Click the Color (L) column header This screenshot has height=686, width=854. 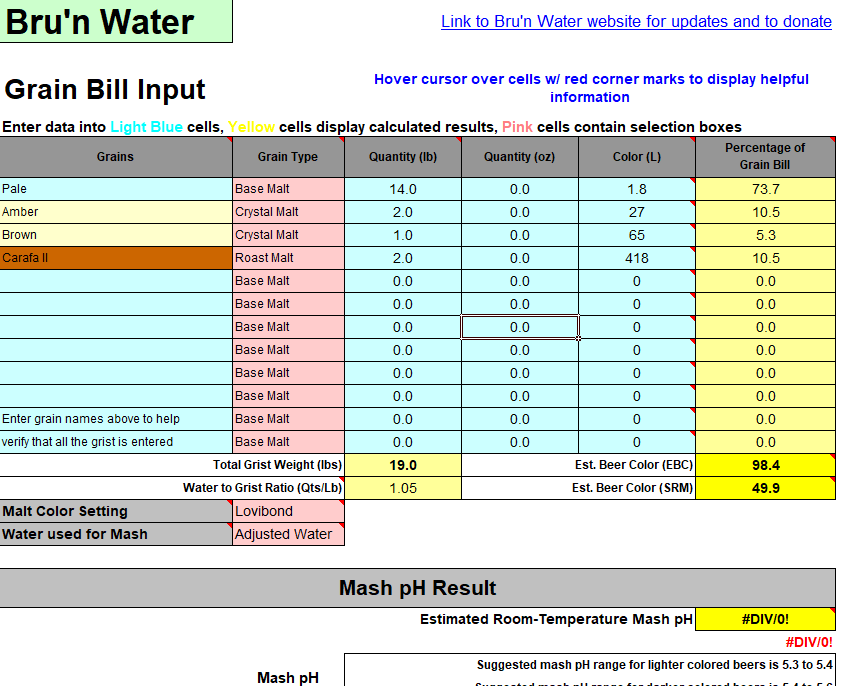(x=637, y=157)
